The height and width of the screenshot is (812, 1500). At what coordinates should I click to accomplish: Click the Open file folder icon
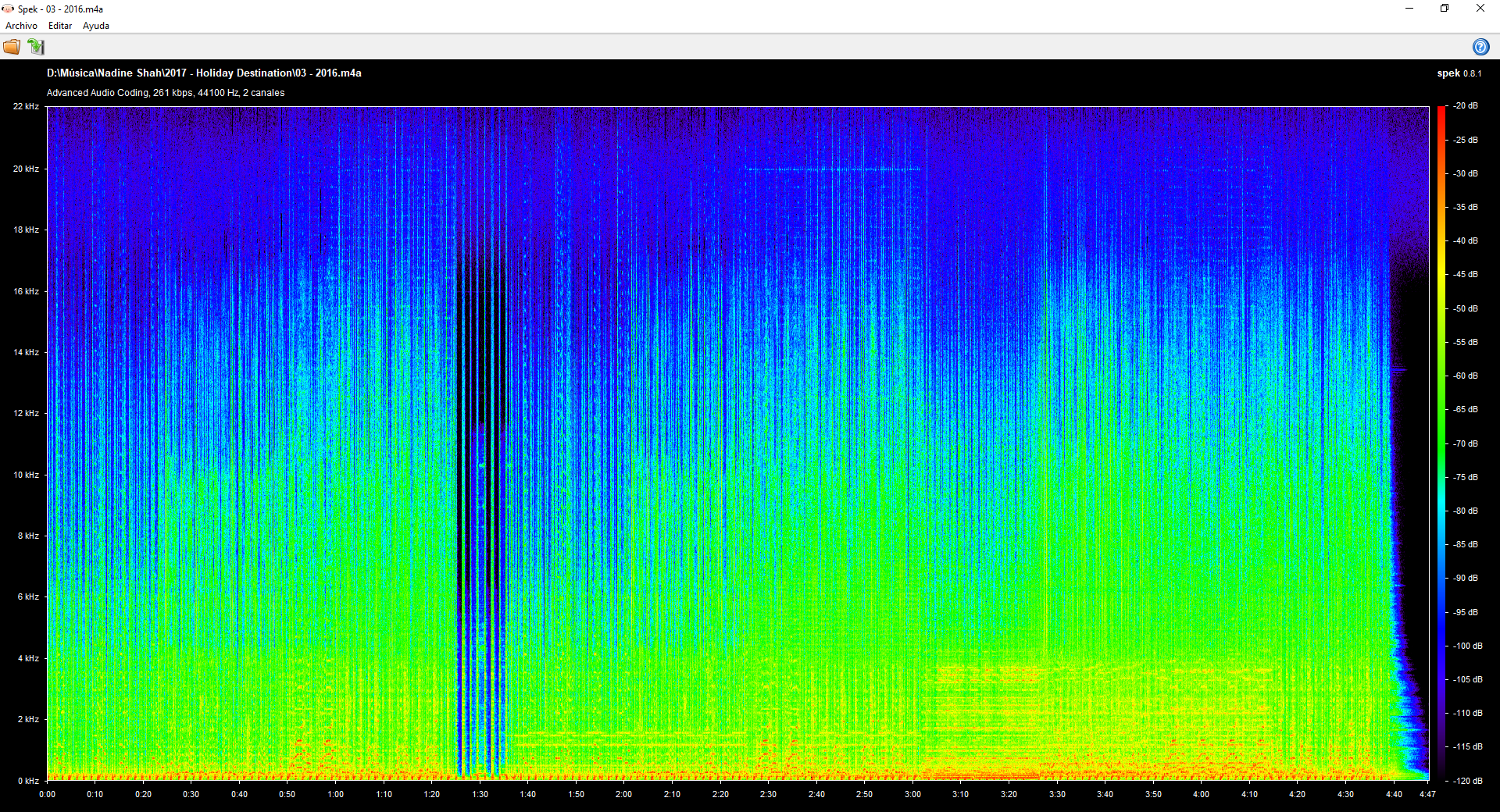pos(12,47)
